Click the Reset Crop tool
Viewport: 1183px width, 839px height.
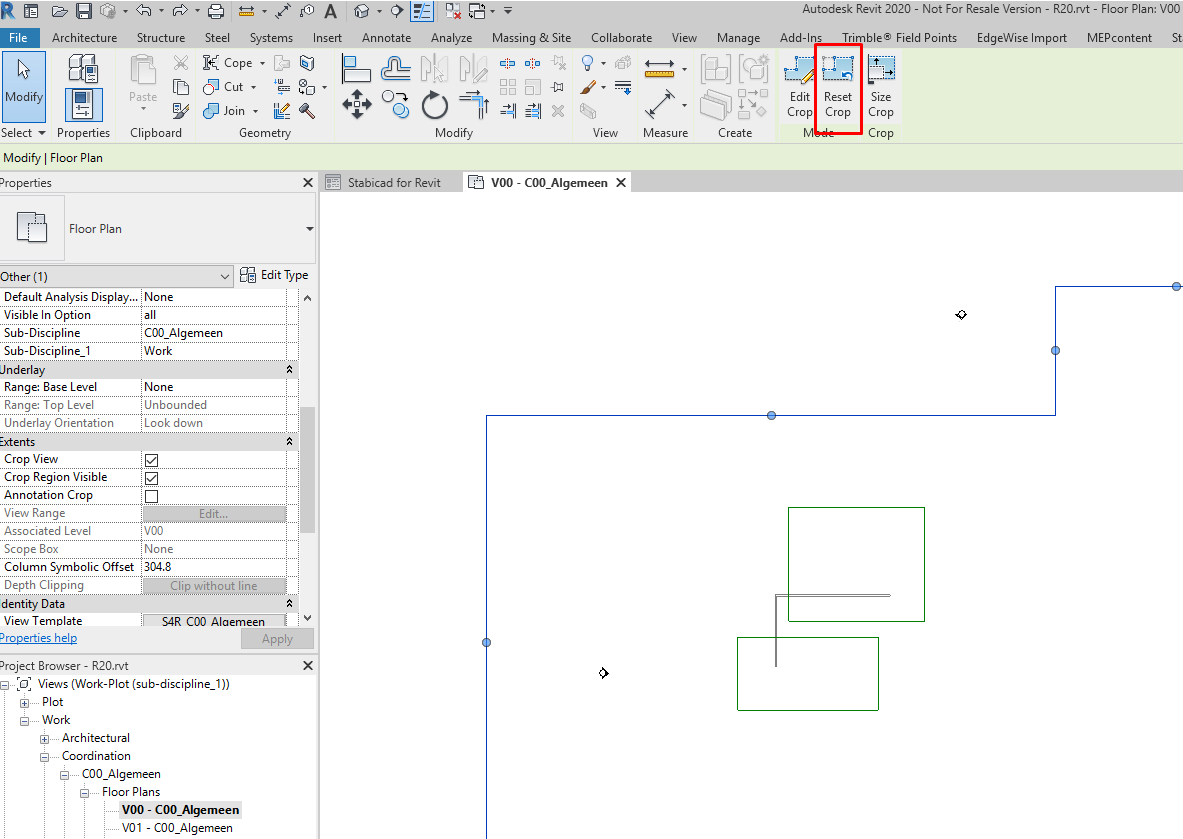(837, 87)
